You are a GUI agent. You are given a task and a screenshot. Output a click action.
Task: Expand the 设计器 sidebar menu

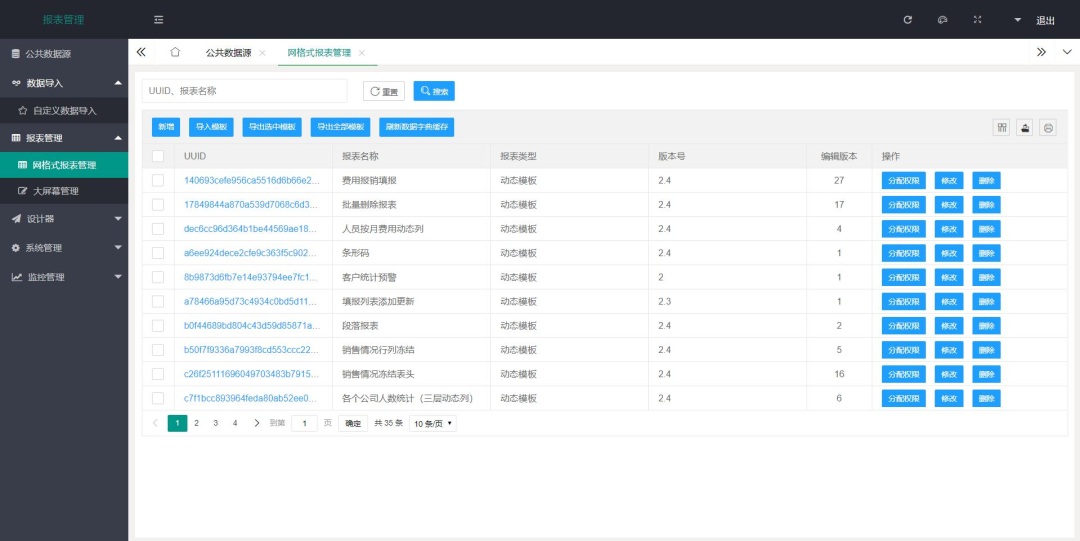(x=64, y=218)
